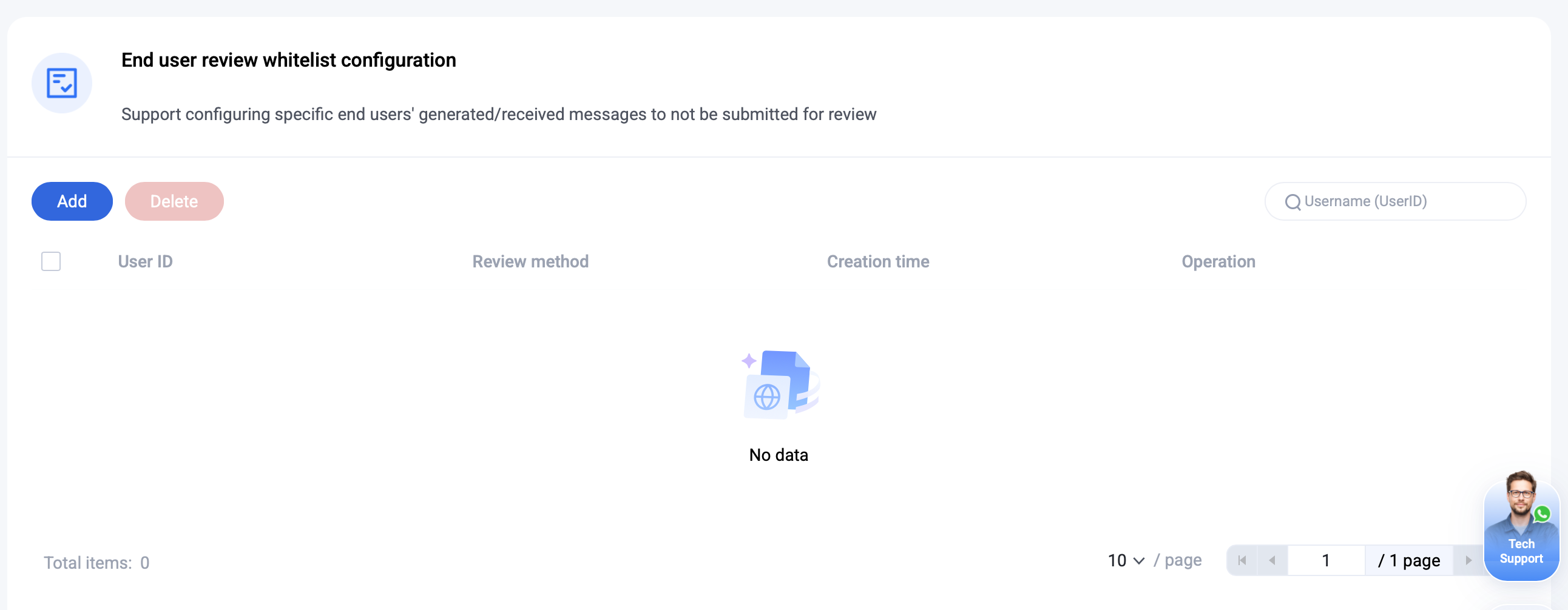Screen dimensions: 1568x610
Task: Expand the 10 per page dropdown
Action: 1126,560
